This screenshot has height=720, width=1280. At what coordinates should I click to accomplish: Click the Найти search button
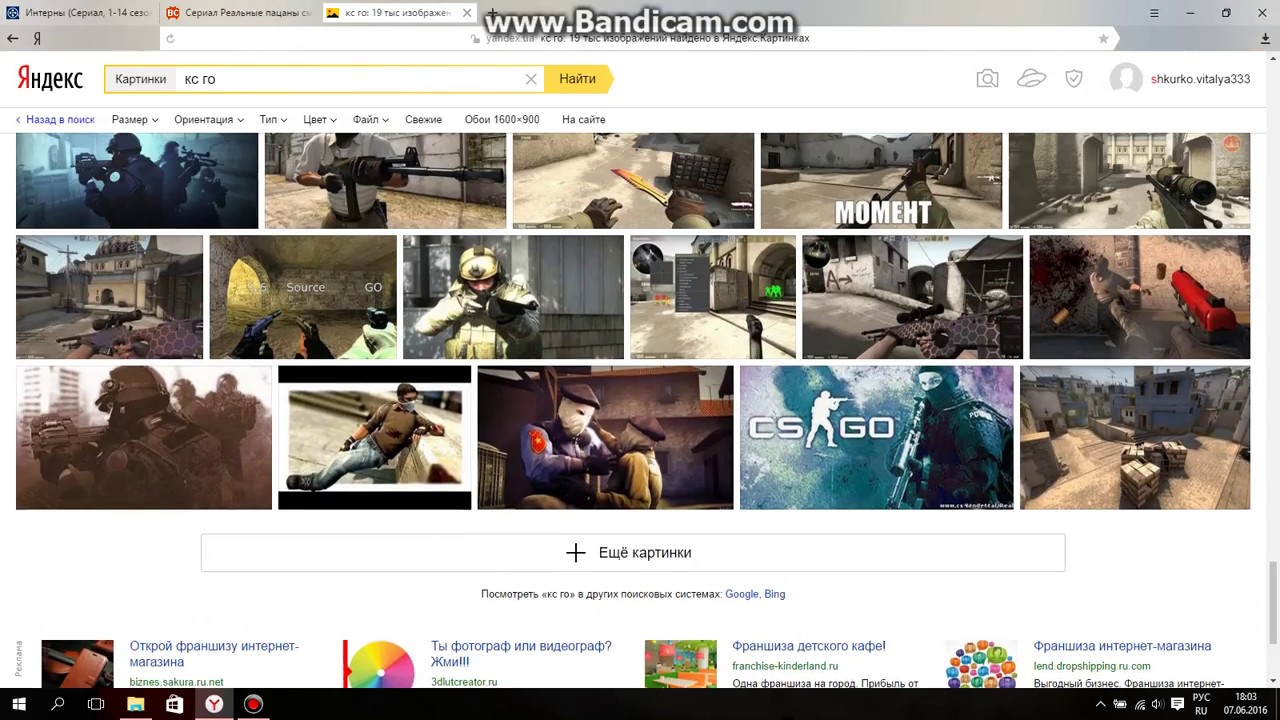coord(577,79)
